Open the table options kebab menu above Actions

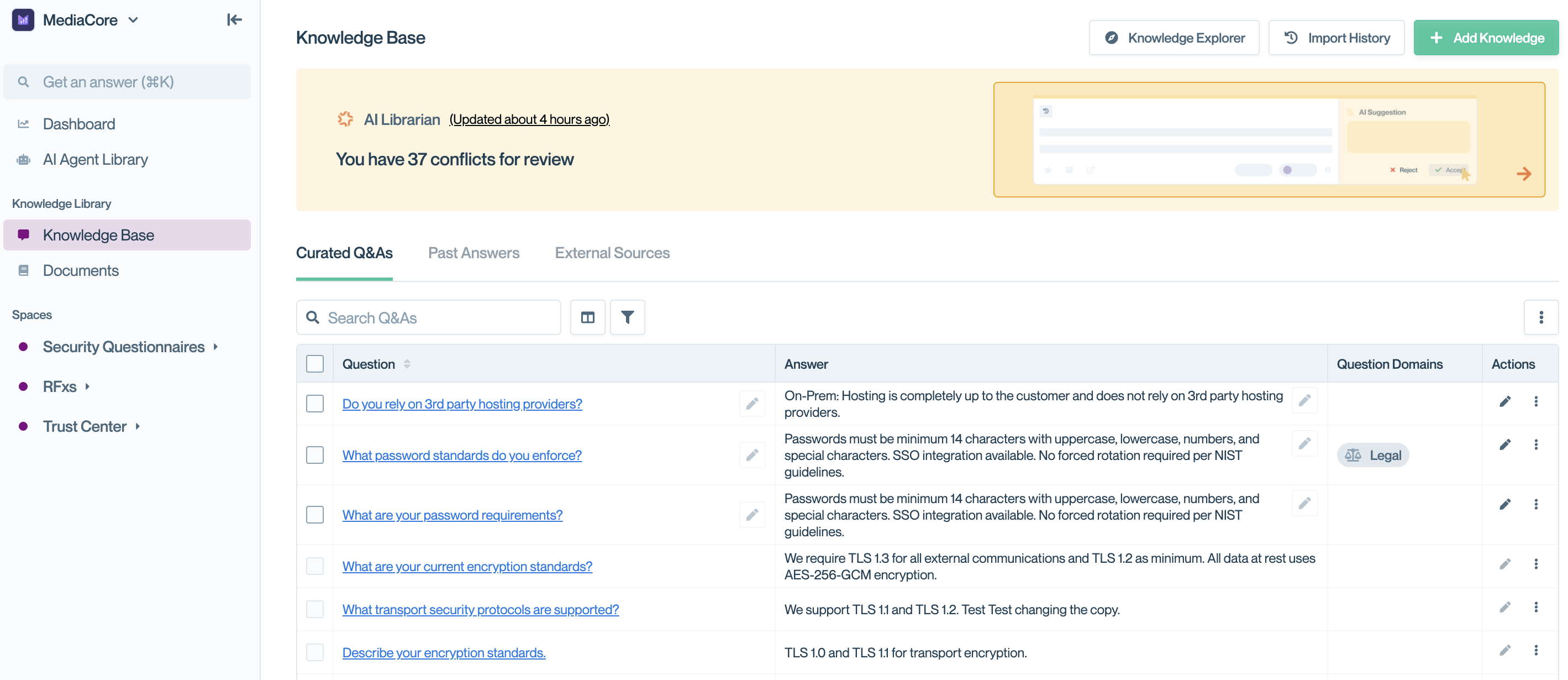(x=1540, y=317)
